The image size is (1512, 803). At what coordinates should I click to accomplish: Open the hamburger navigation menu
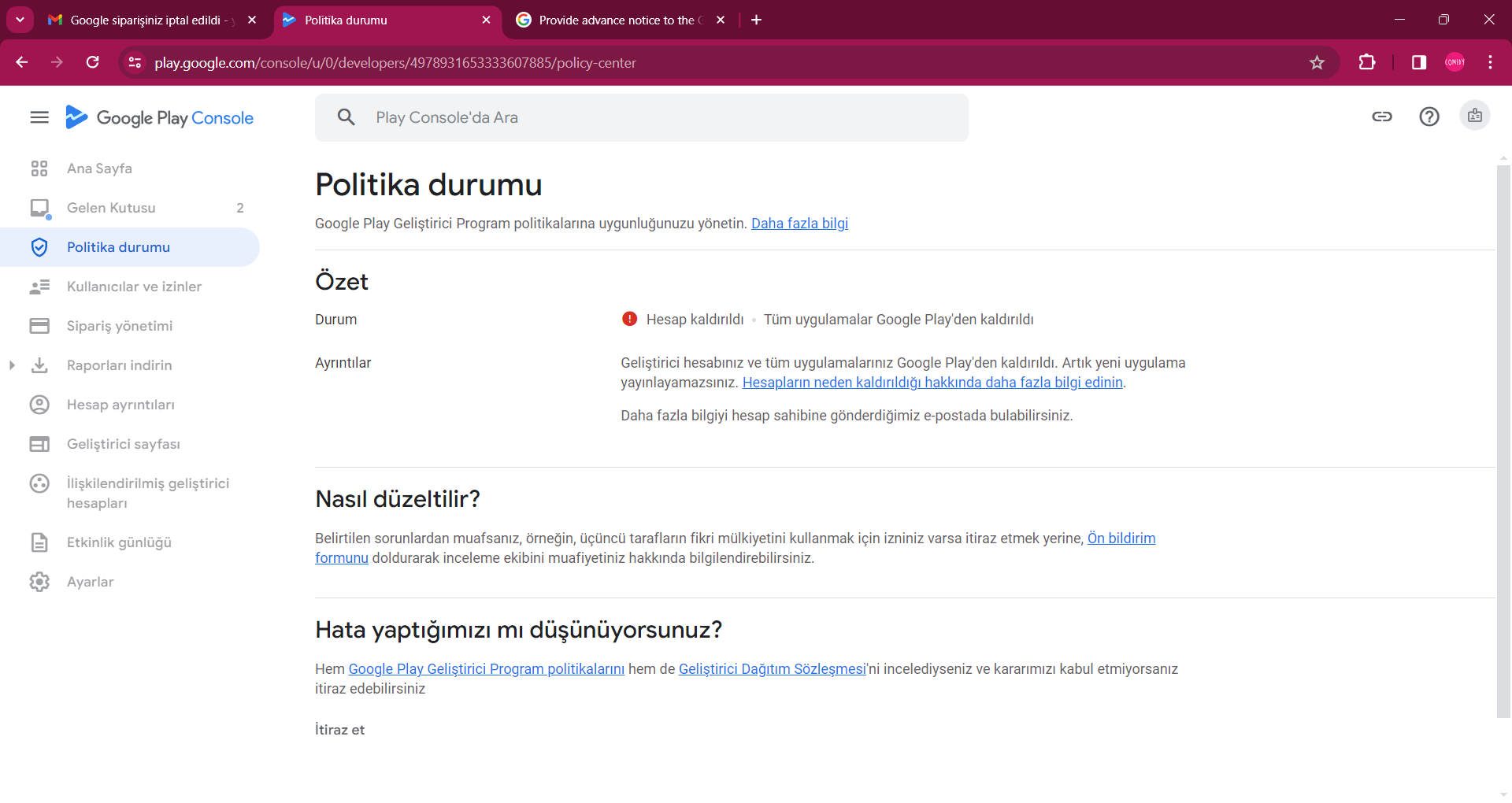tap(39, 117)
